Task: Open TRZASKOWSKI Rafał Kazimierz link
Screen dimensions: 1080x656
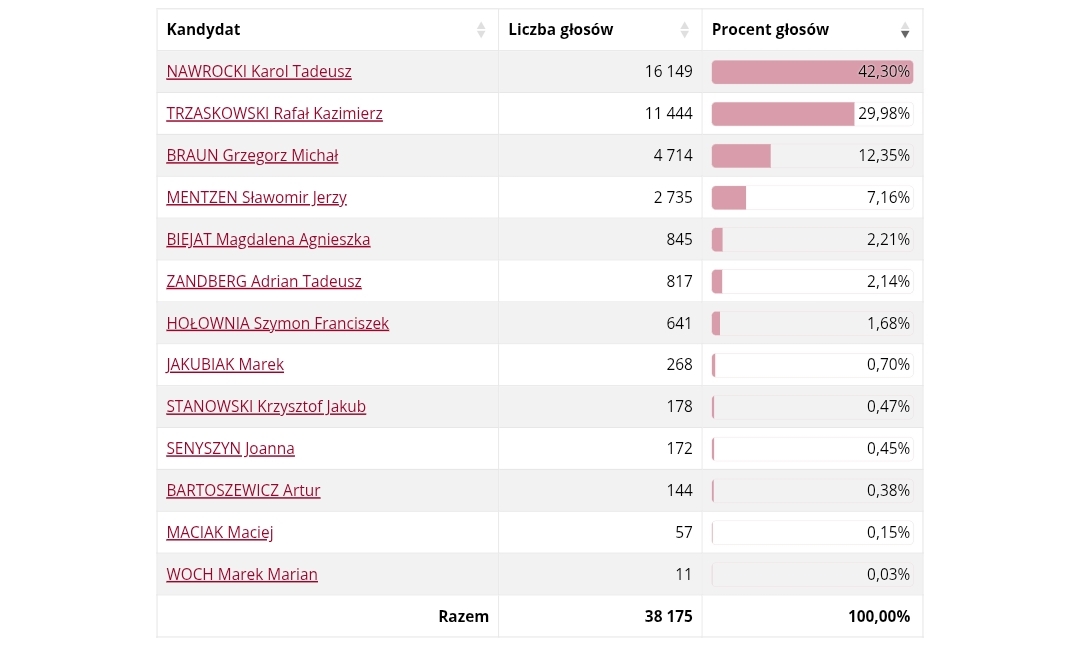Action: pyautogui.click(x=274, y=114)
